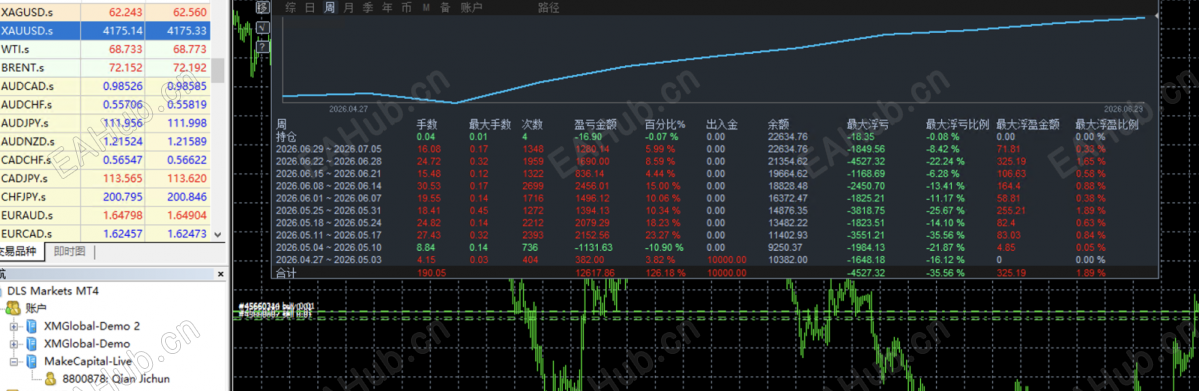Select the 周 weekly tab
Screen dimensions: 1199x391
(x=330, y=8)
